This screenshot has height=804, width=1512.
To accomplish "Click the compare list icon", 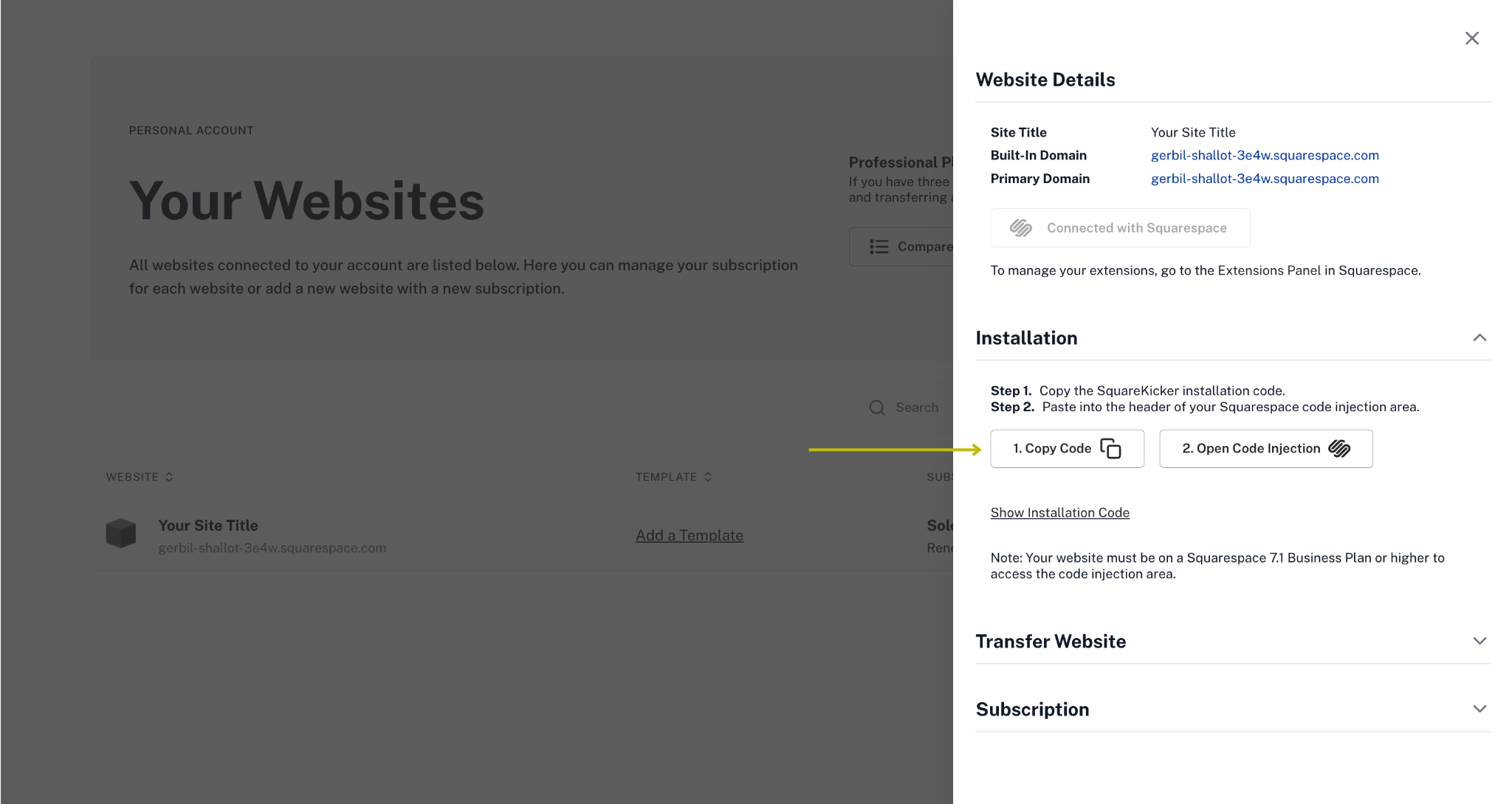I will click(x=879, y=247).
